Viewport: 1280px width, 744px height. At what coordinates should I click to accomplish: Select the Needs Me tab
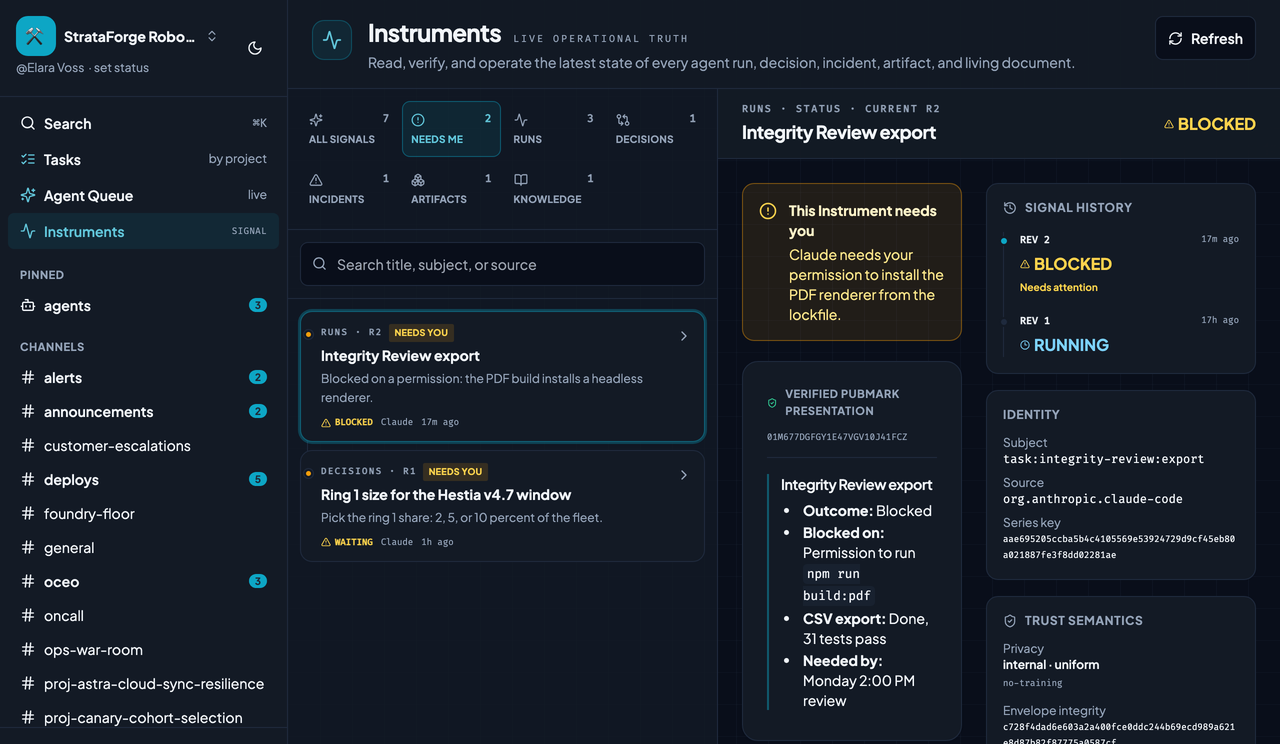click(451, 129)
